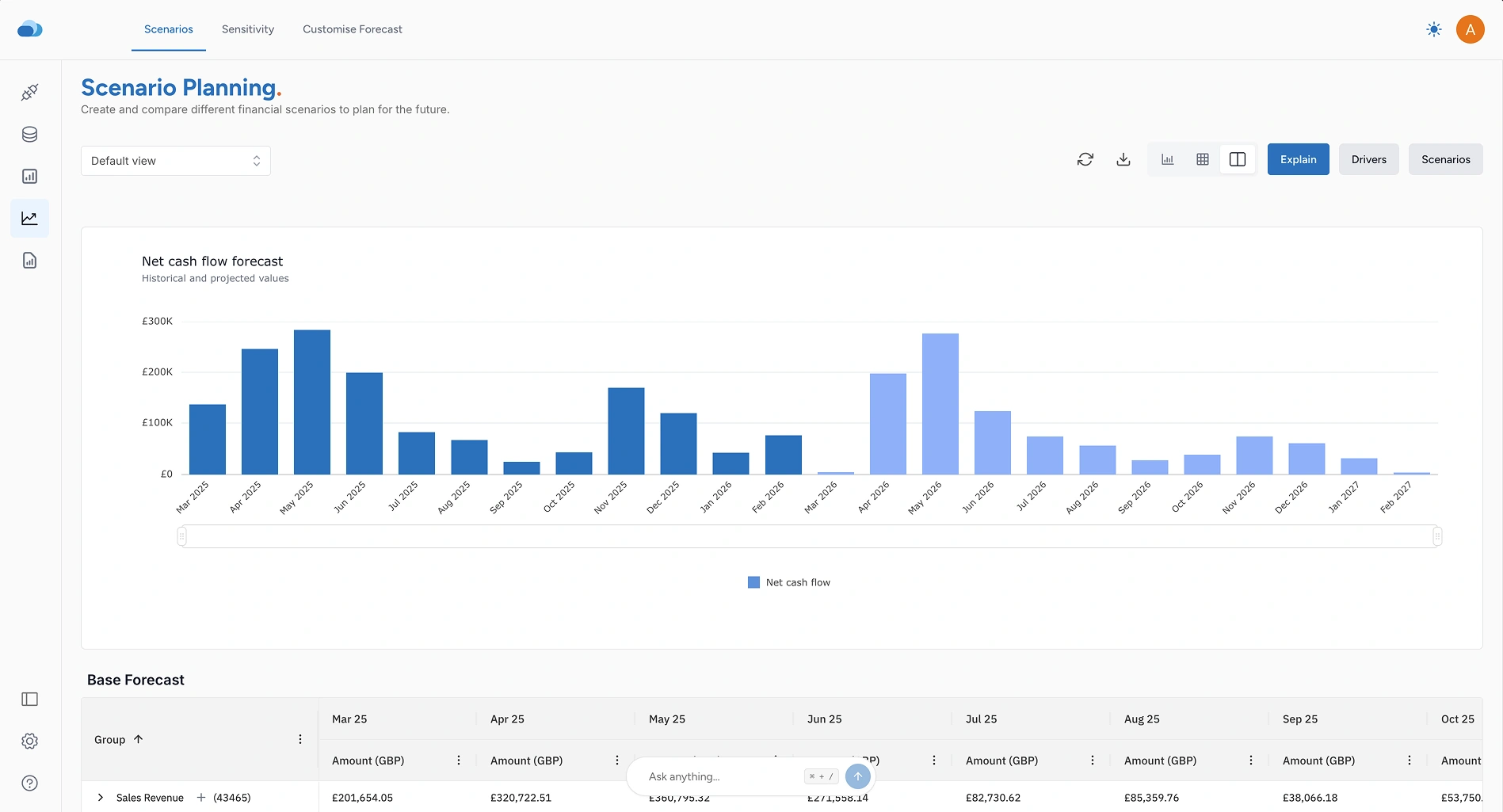Open the Default view dropdown
Image resolution: width=1503 pixels, height=812 pixels.
click(175, 161)
